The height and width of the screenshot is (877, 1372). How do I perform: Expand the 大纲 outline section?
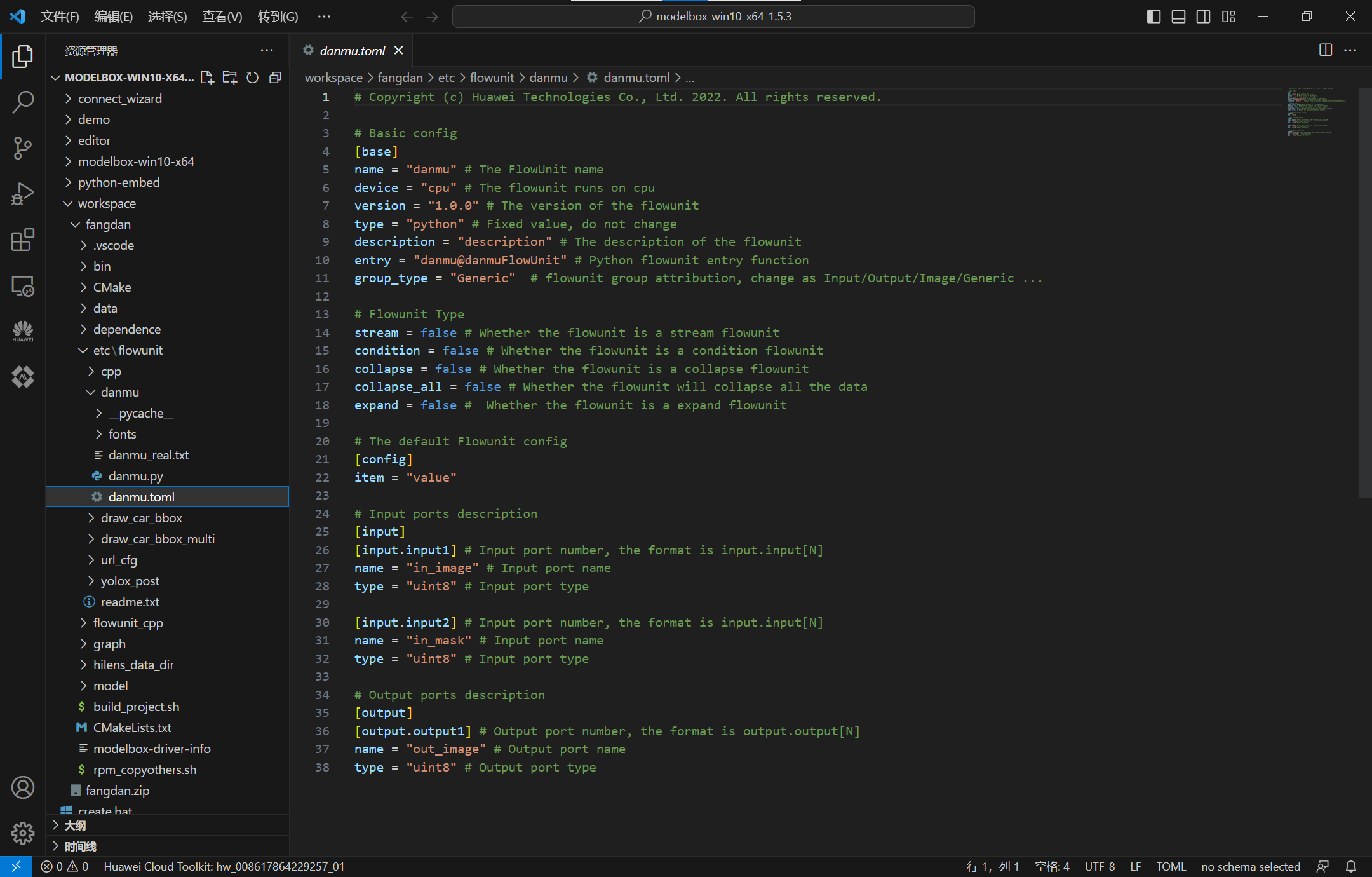point(75,826)
